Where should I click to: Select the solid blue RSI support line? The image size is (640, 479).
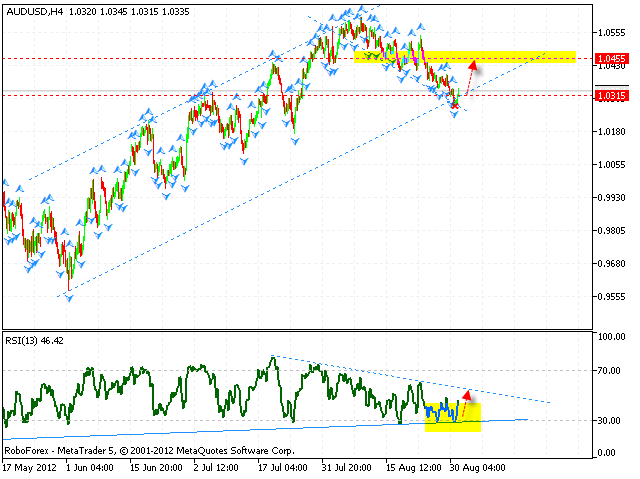point(200,431)
